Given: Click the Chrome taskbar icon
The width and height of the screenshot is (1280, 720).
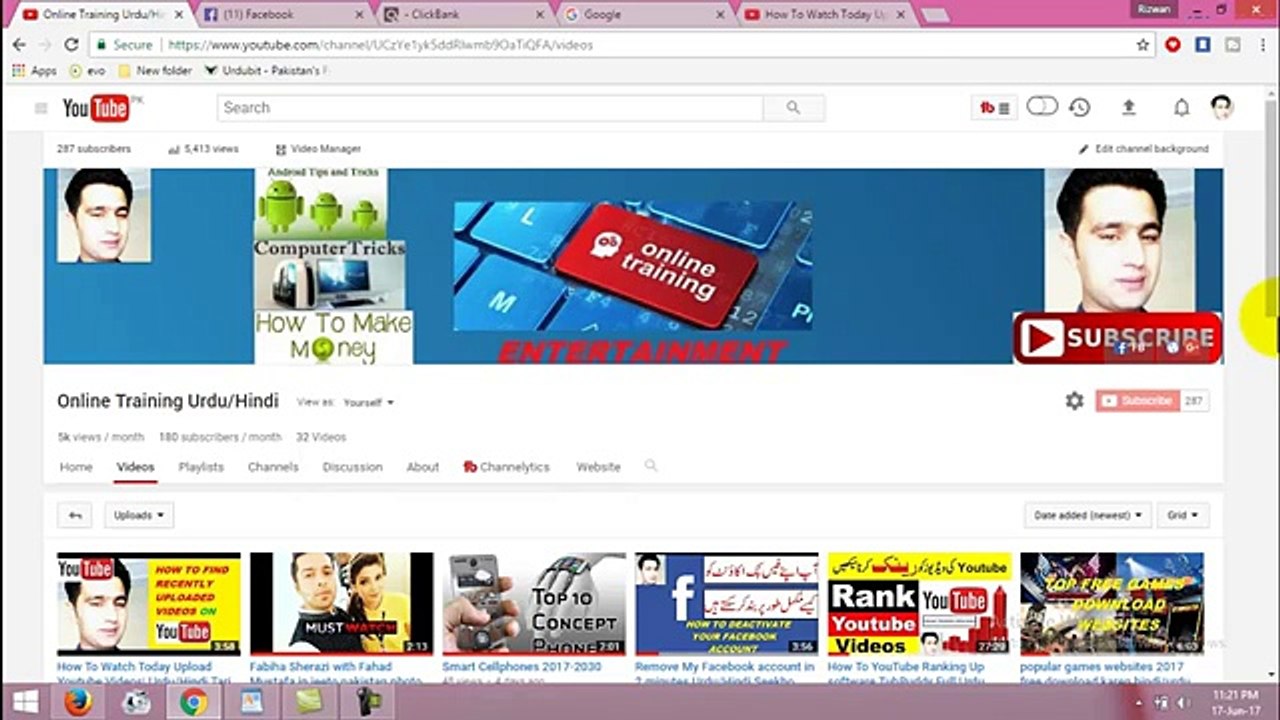Looking at the screenshot, I should [x=194, y=703].
